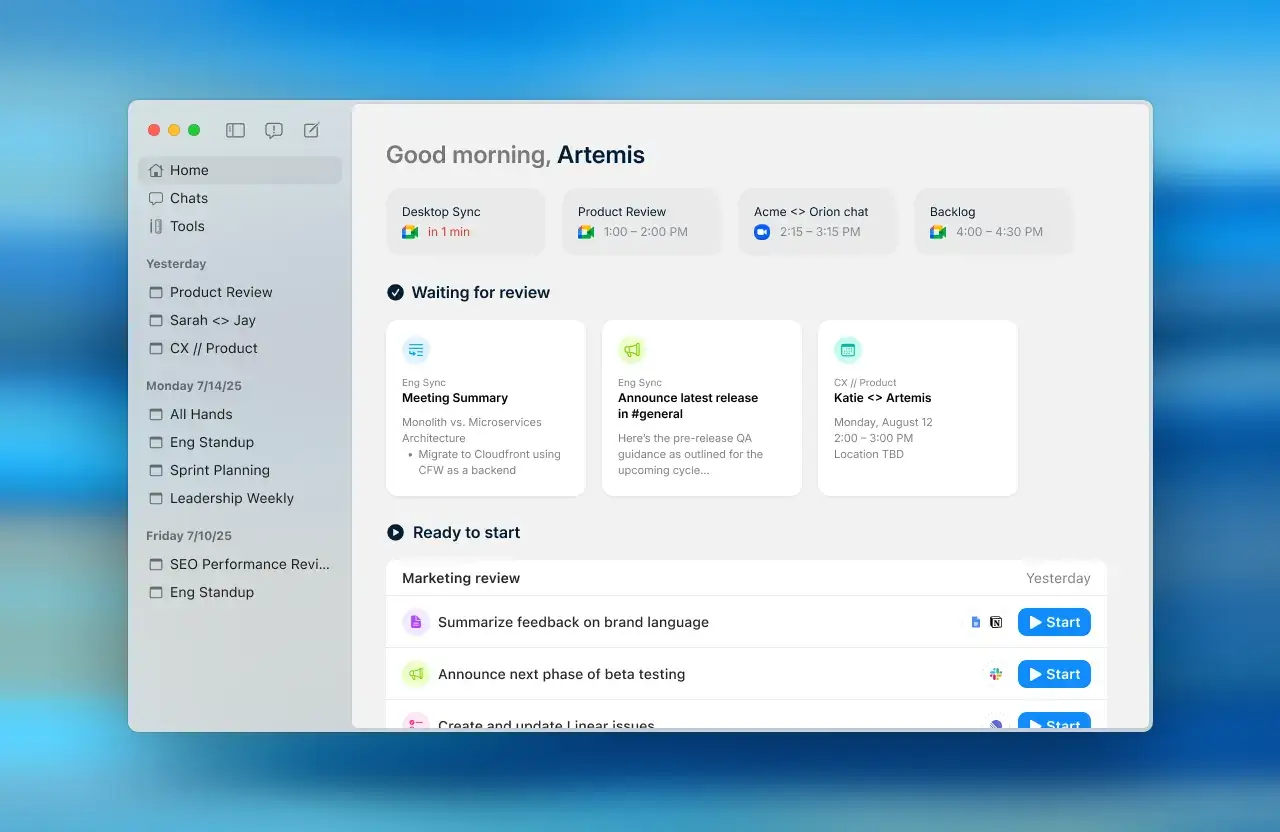Open the Desktop Sync meeting card
Viewport: 1280px width, 832px height.
pos(466,221)
